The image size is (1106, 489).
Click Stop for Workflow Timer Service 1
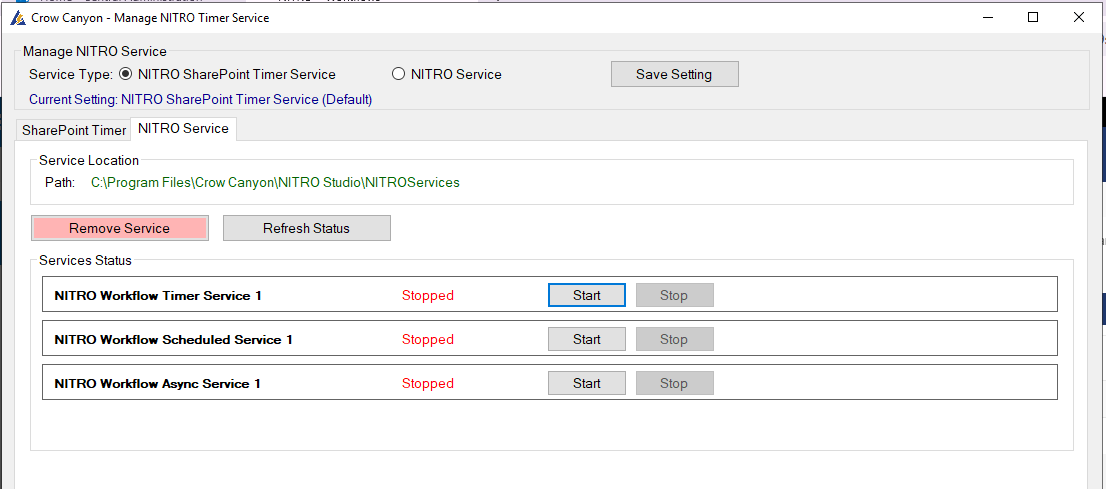pyautogui.click(x=674, y=295)
